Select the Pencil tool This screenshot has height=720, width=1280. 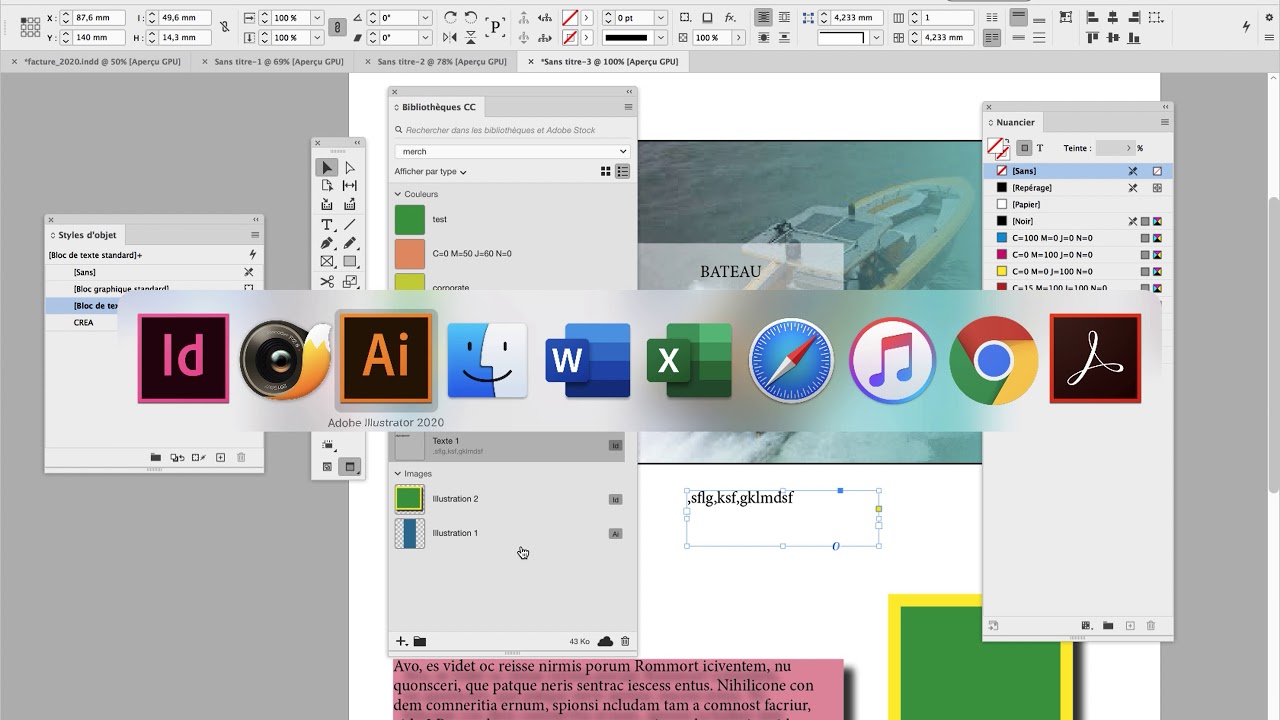tap(350, 243)
